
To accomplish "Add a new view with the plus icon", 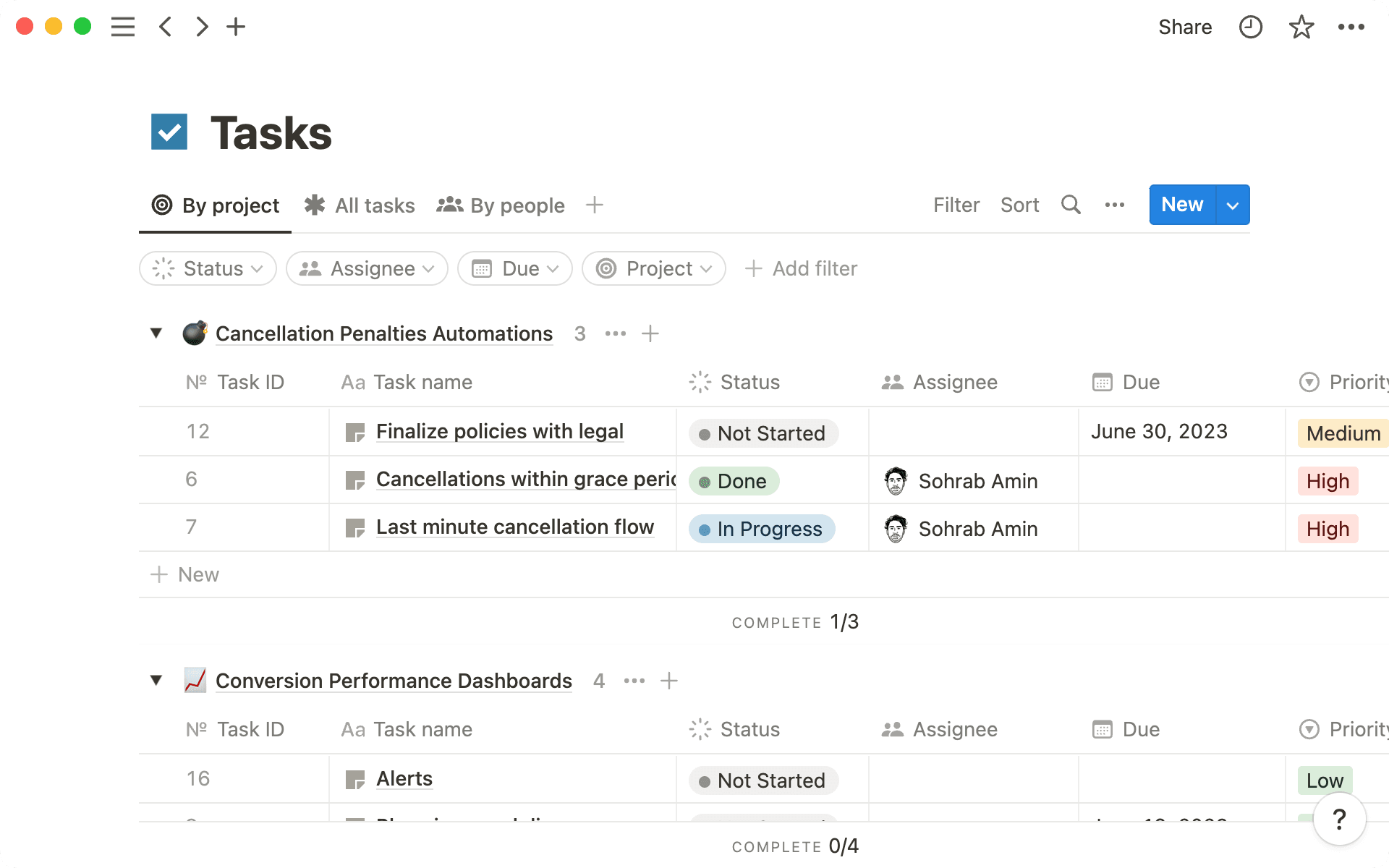I will [594, 205].
